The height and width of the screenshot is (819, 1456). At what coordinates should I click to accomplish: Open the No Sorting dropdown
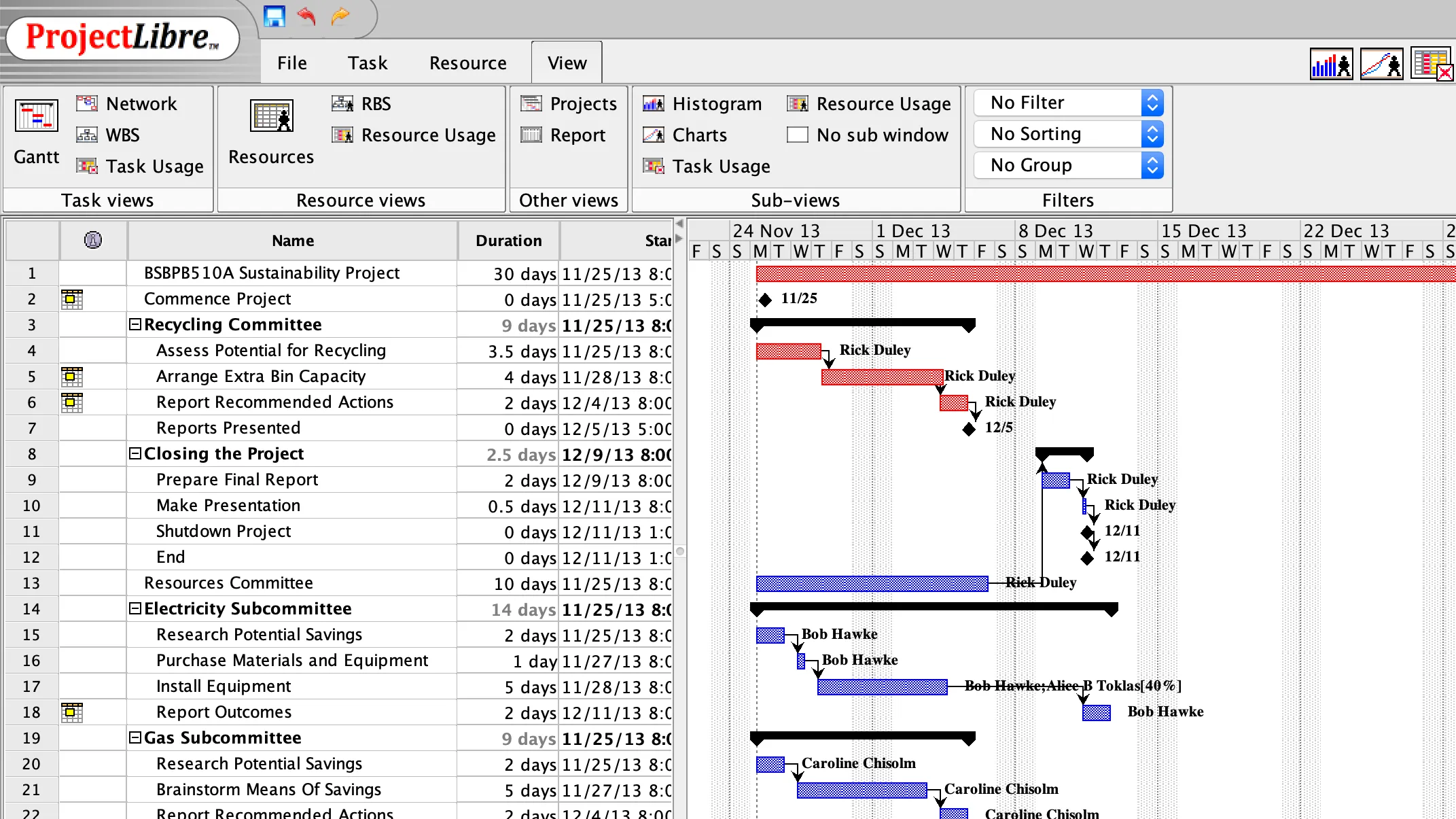pyautogui.click(x=1152, y=134)
